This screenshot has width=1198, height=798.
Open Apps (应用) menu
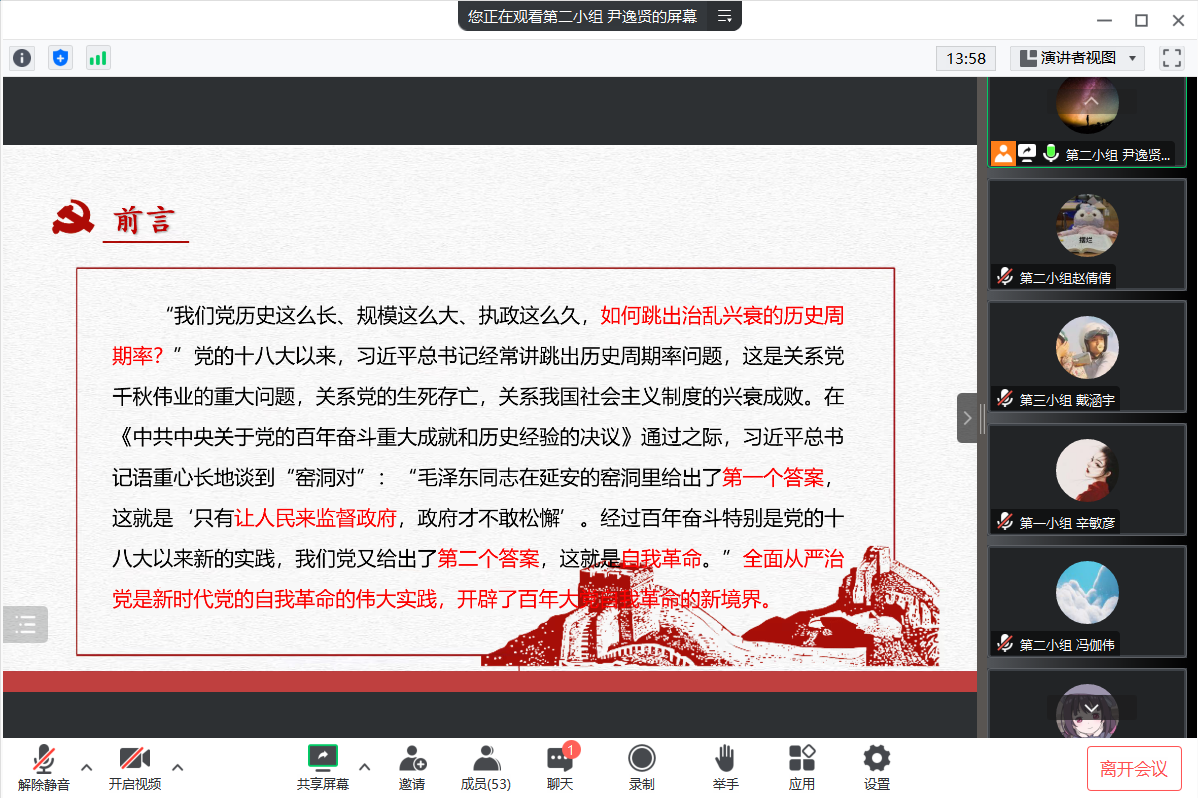tap(802, 768)
